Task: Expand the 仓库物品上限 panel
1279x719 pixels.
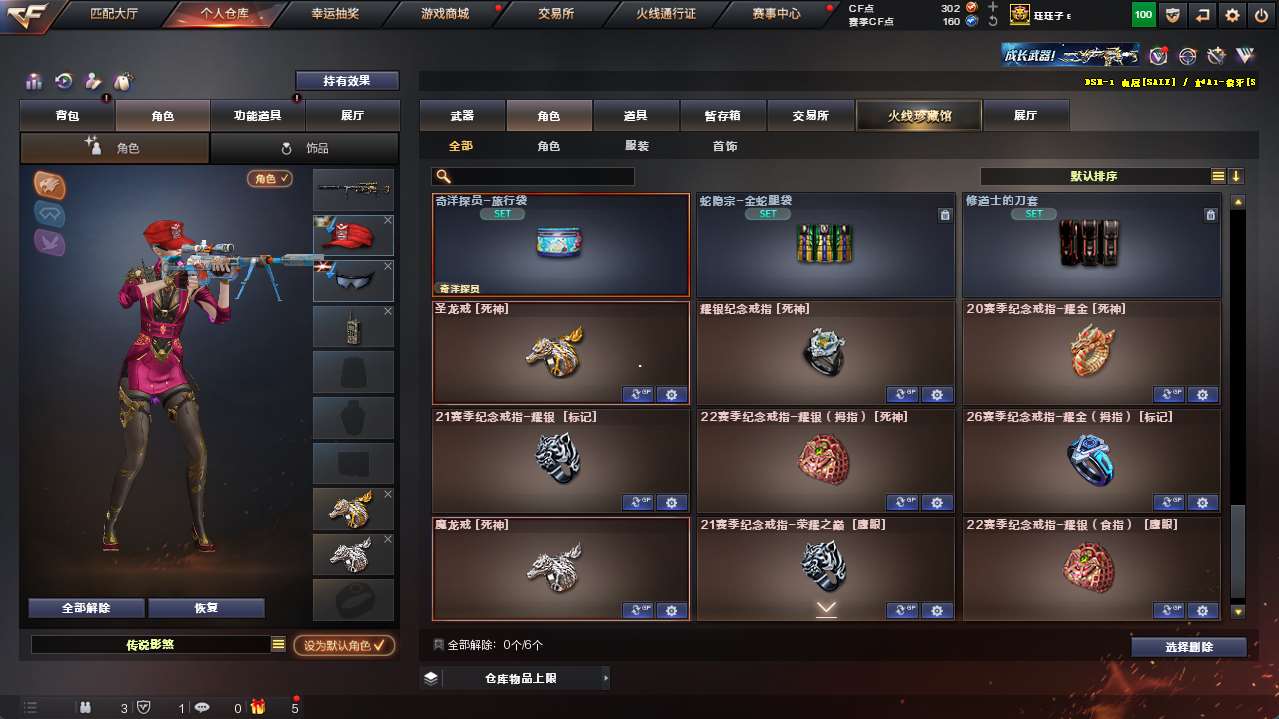Action: click(x=514, y=678)
